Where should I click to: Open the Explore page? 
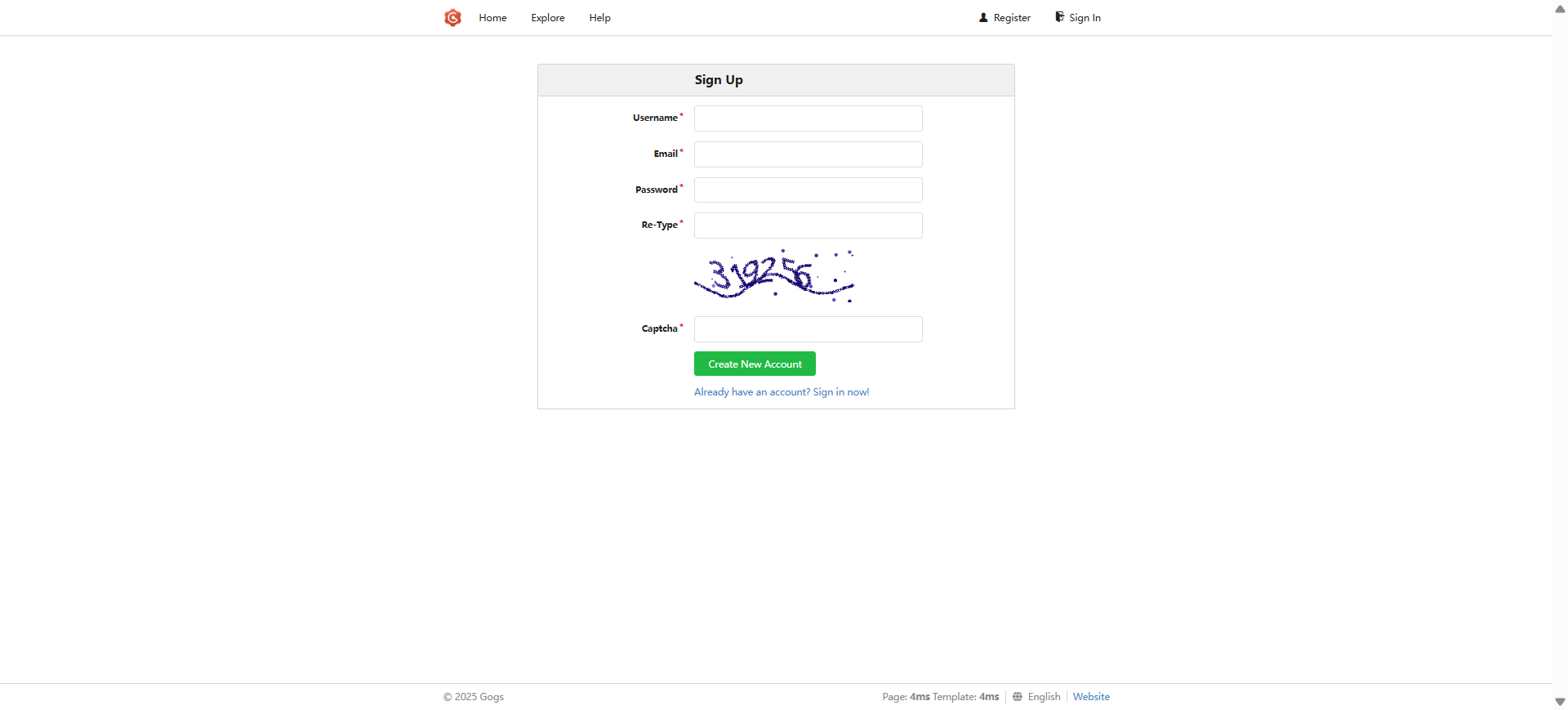[x=548, y=18]
